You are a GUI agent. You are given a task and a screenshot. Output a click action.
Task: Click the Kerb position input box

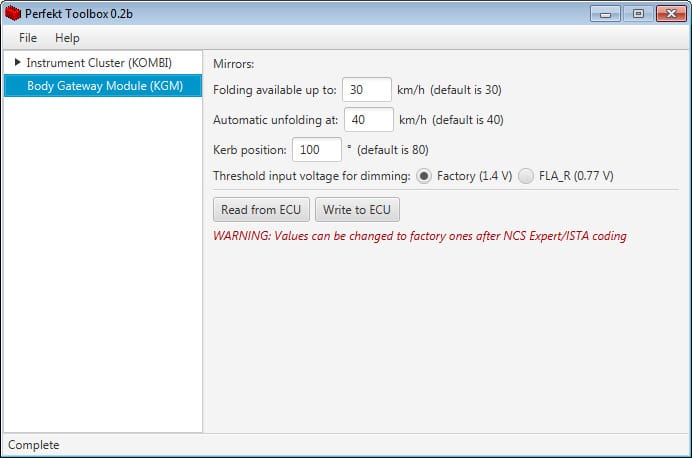[316, 150]
